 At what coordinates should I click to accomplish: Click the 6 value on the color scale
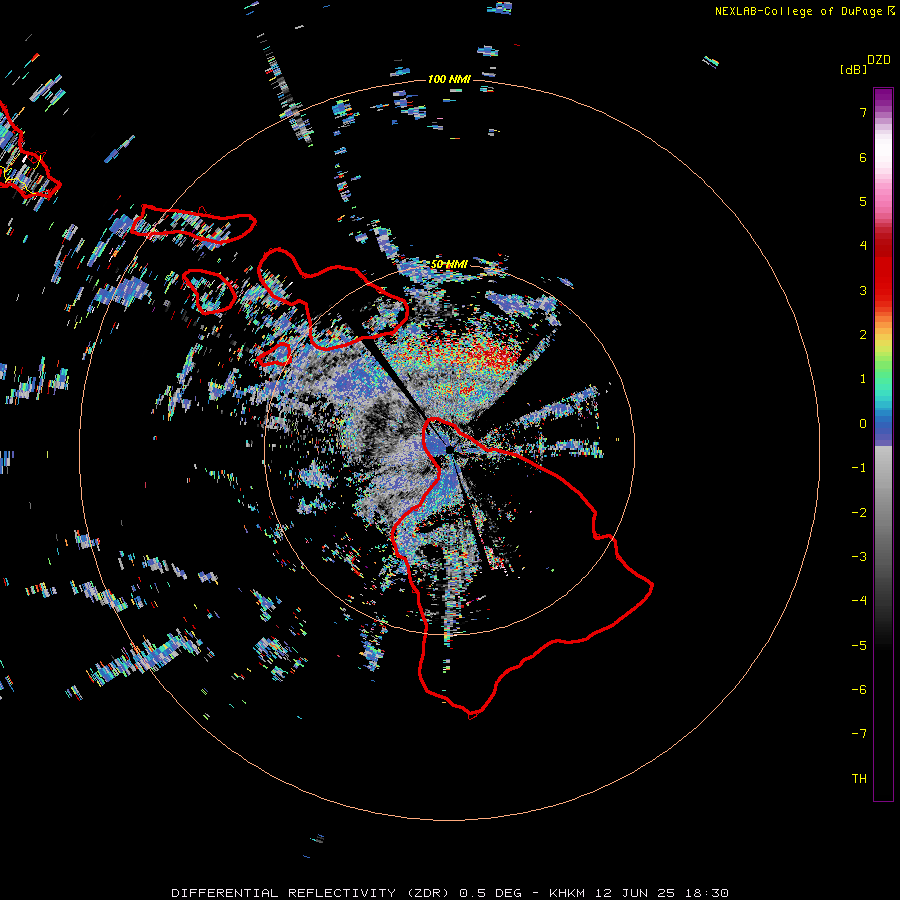point(863,157)
